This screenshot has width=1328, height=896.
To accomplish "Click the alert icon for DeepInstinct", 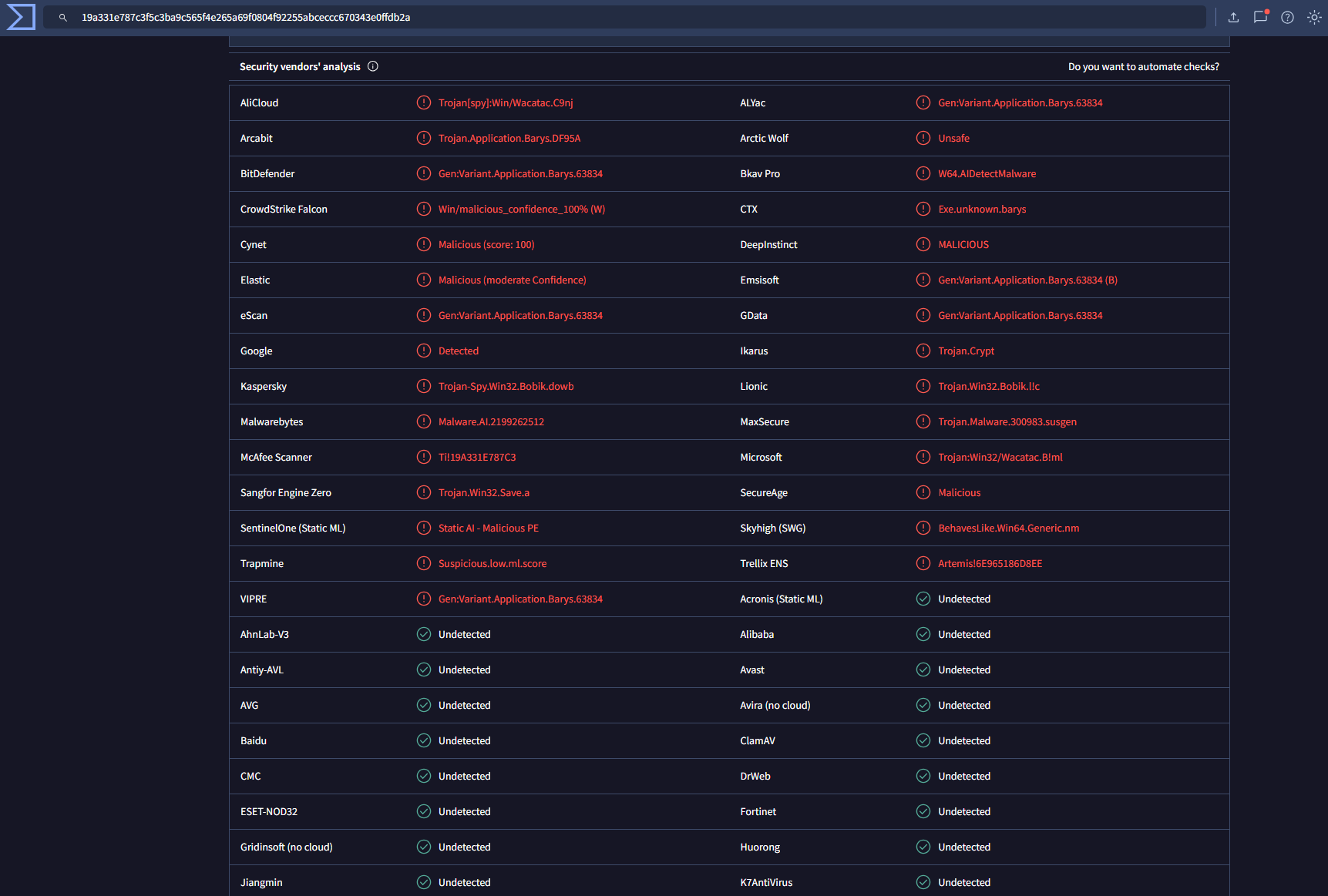I will [x=923, y=244].
